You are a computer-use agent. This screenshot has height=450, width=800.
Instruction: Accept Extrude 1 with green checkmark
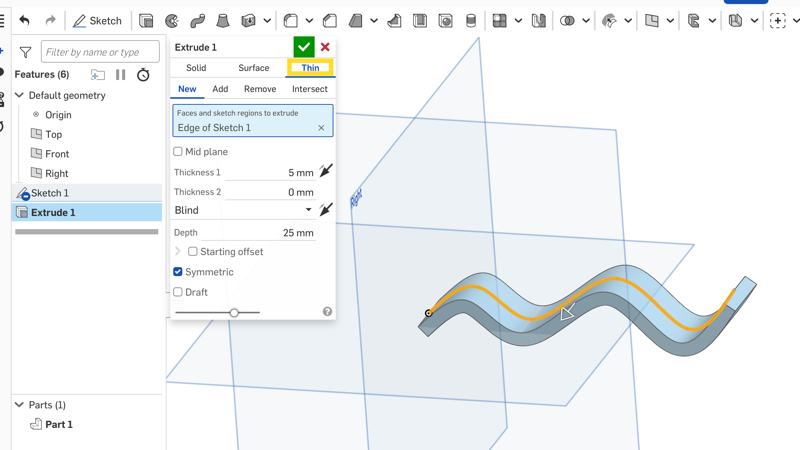click(304, 47)
